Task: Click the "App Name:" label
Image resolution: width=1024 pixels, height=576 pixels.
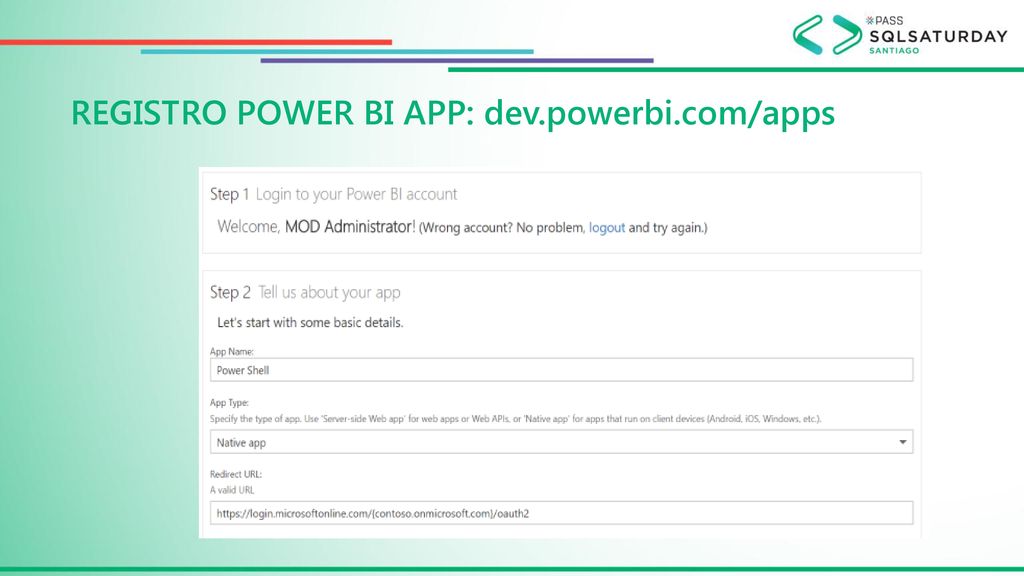Action: coord(232,351)
